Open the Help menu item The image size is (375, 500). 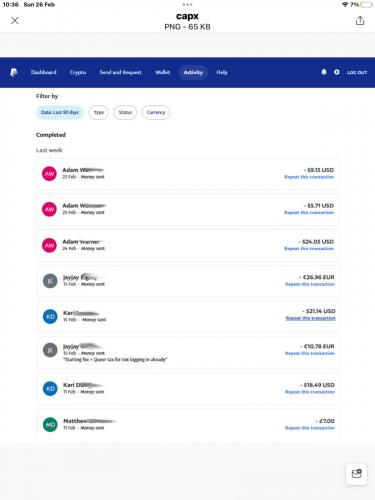222,72
